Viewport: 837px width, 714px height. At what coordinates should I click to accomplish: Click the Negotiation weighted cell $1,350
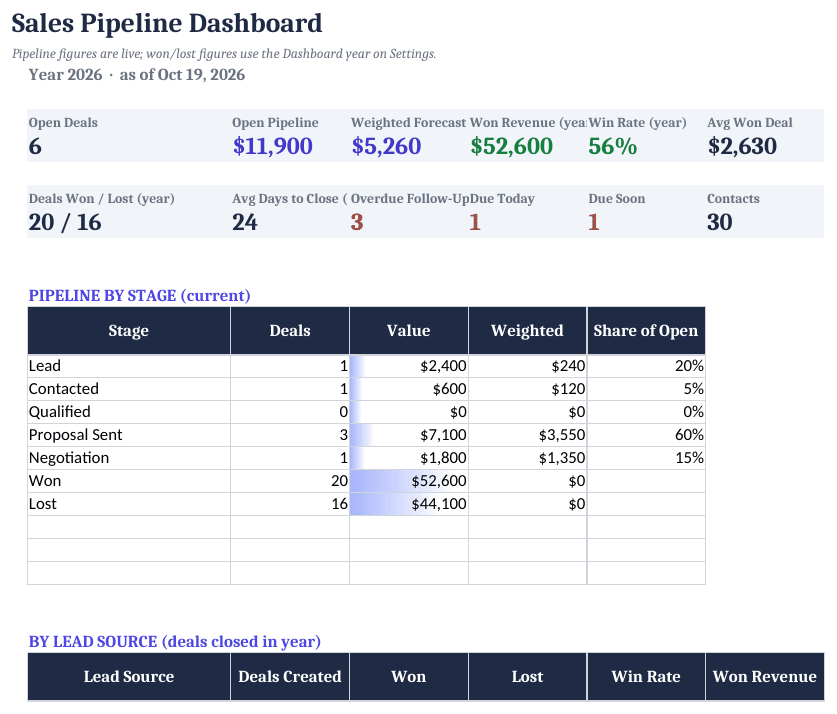(527, 458)
